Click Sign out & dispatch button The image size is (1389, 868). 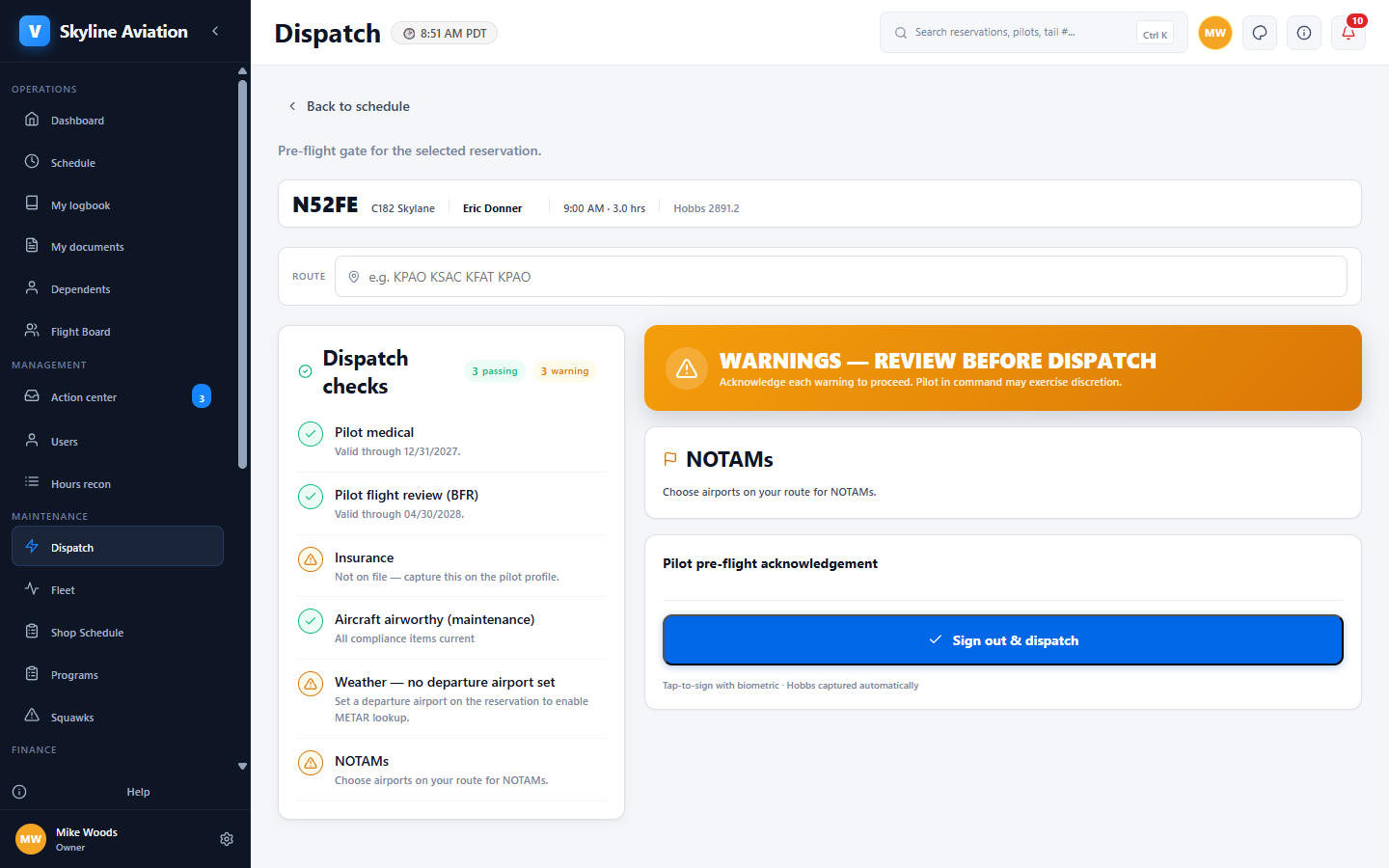pyautogui.click(x=1003, y=640)
